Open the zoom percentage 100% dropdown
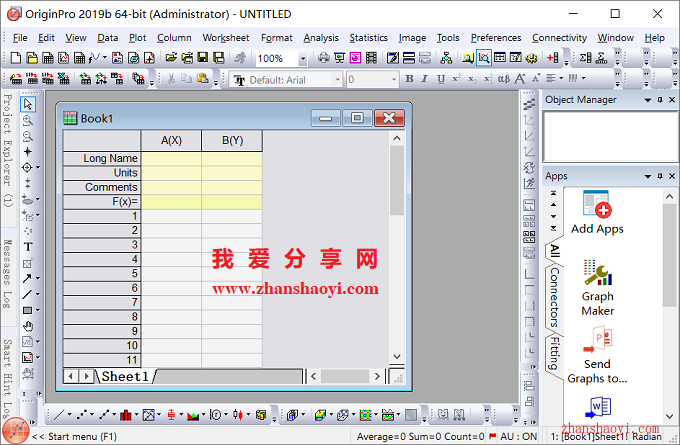 (303, 58)
